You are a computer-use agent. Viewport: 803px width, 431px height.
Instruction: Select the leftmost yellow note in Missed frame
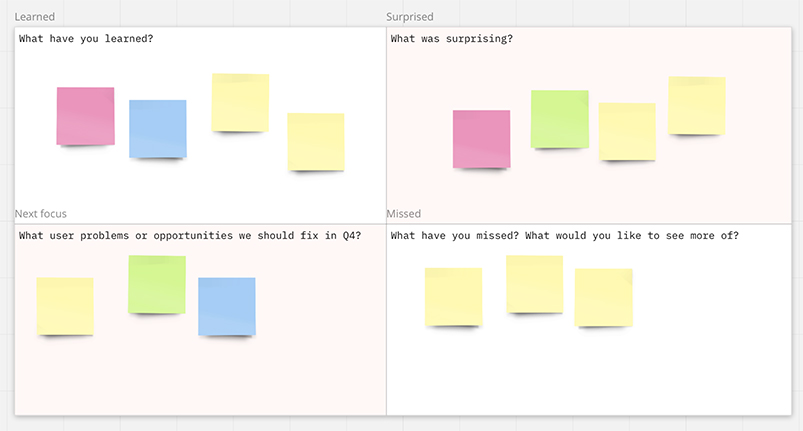[453, 296]
